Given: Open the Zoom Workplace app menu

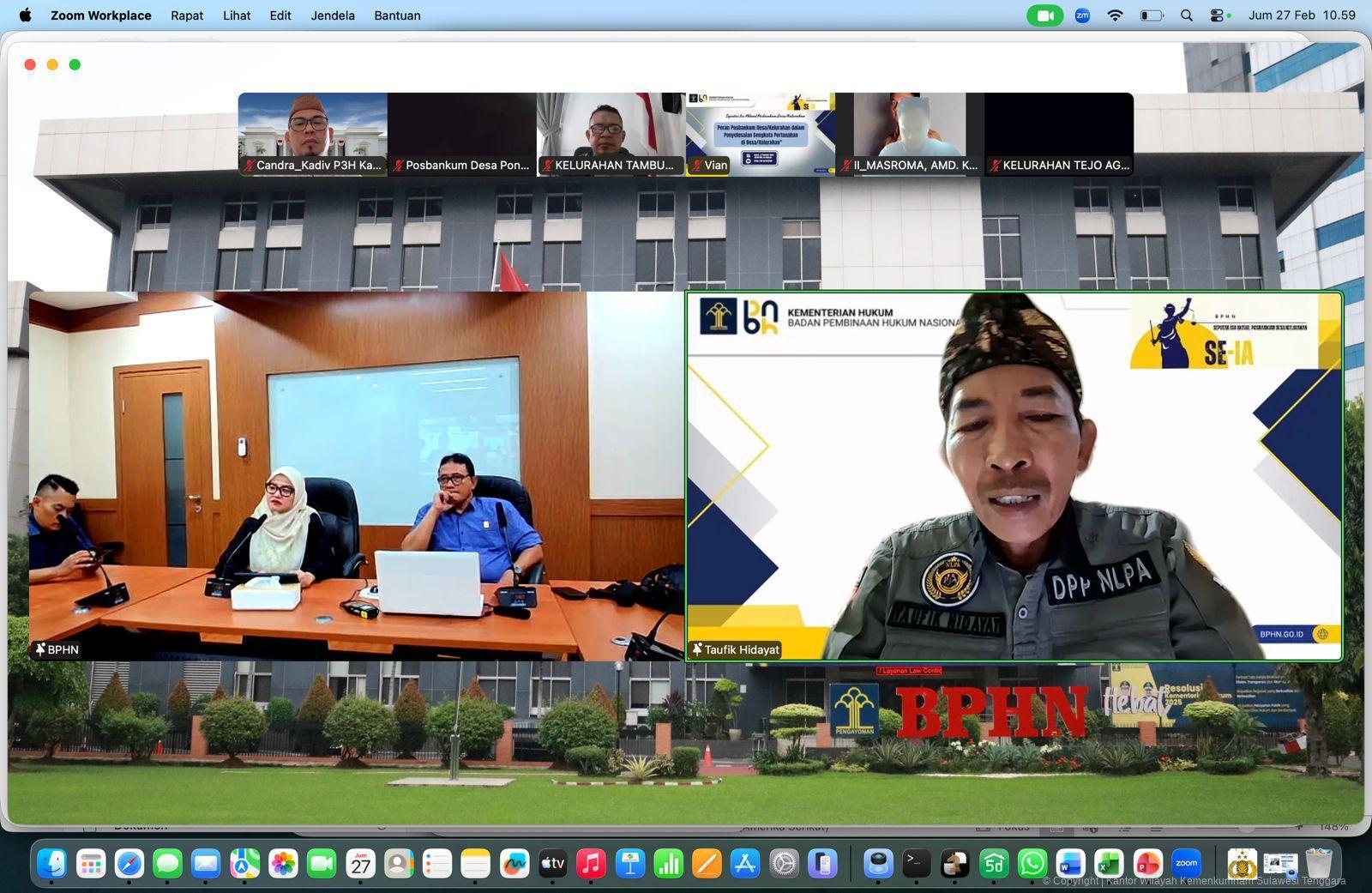Looking at the screenshot, I should [100, 15].
